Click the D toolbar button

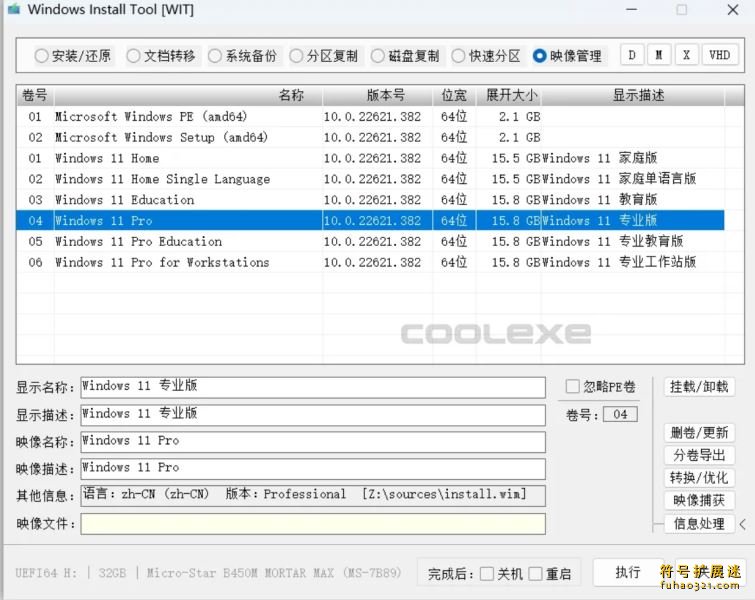pyautogui.click(x=632, y=55)
